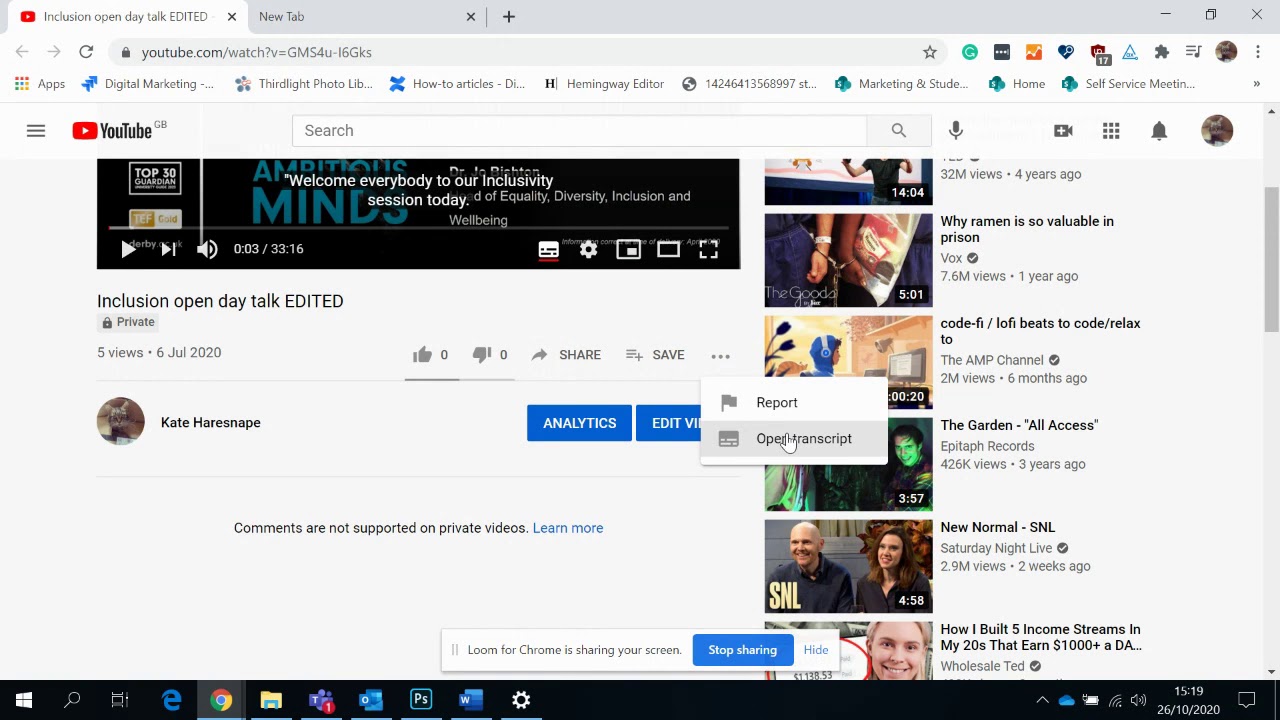Show hidden system tray icons
This screenshot has height=720, width=1280.
[1042, 700]
